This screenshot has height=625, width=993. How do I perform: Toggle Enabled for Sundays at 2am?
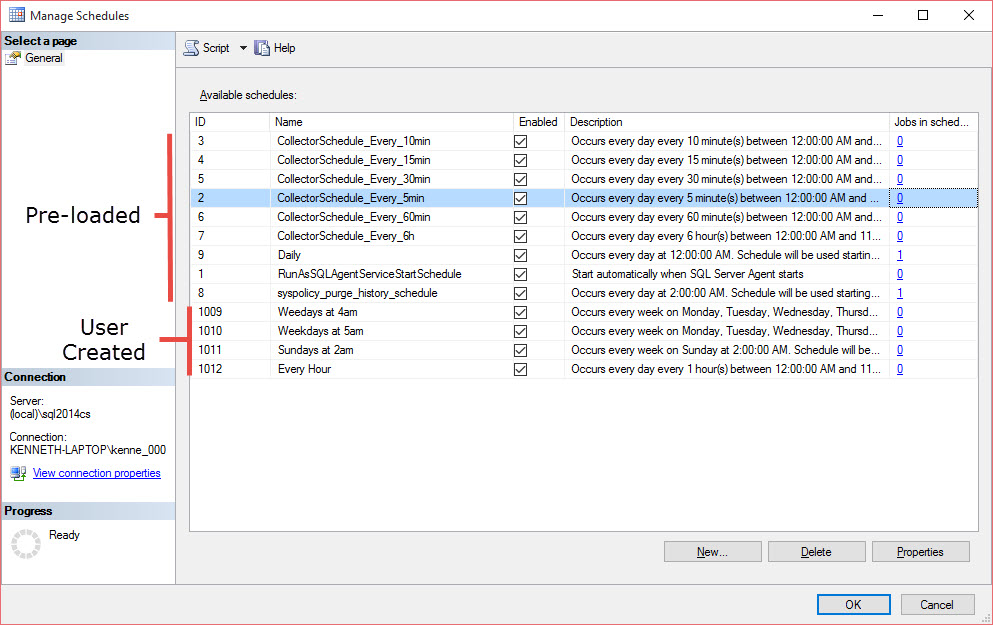(520, 350)
